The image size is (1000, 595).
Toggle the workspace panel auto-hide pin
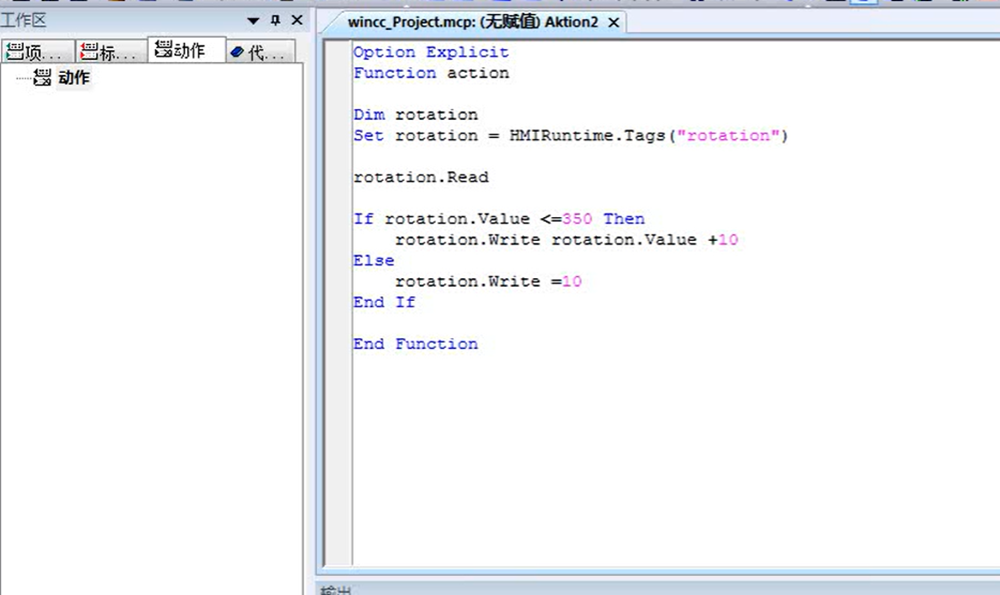coord(275,20)
